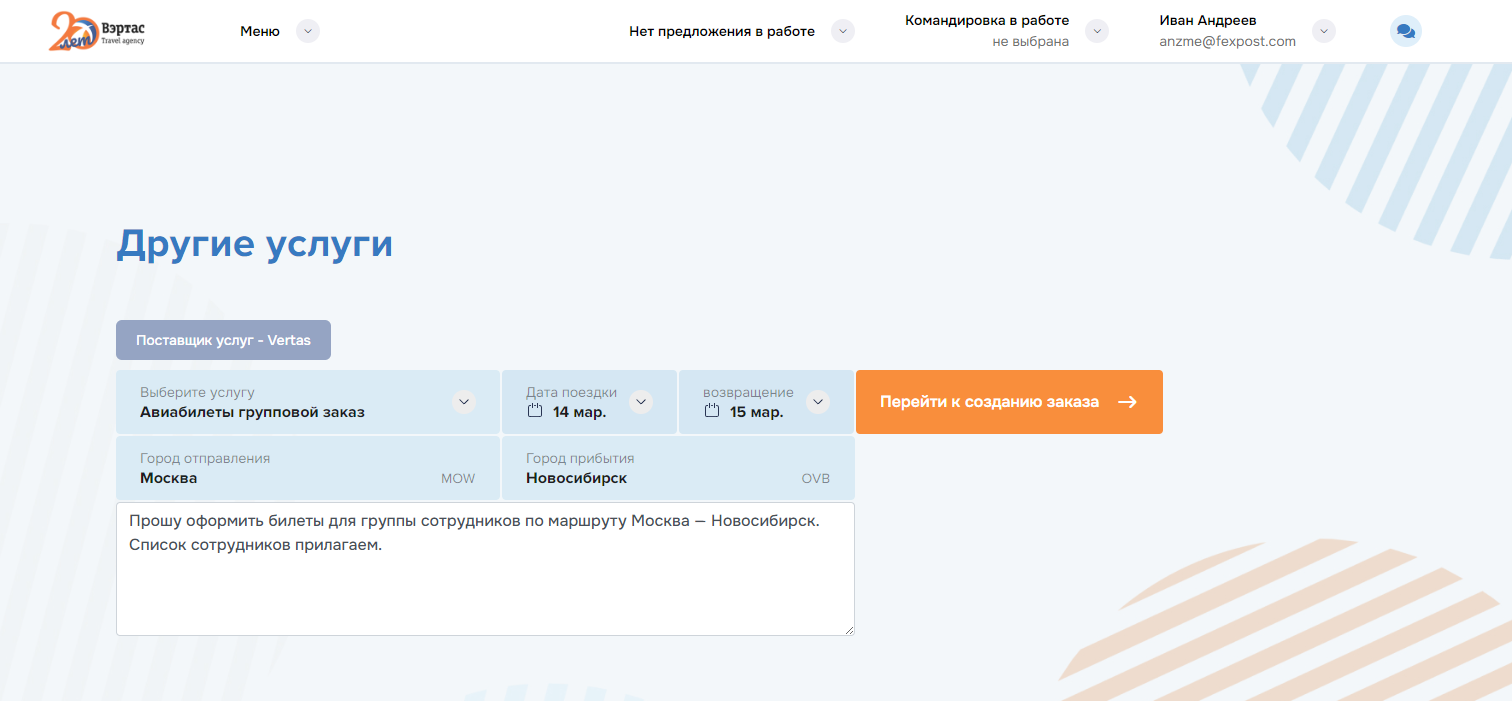Click the Нет предложения в работе label
Viewport: 1512px width, 701px height.
(x=722, y=31)
